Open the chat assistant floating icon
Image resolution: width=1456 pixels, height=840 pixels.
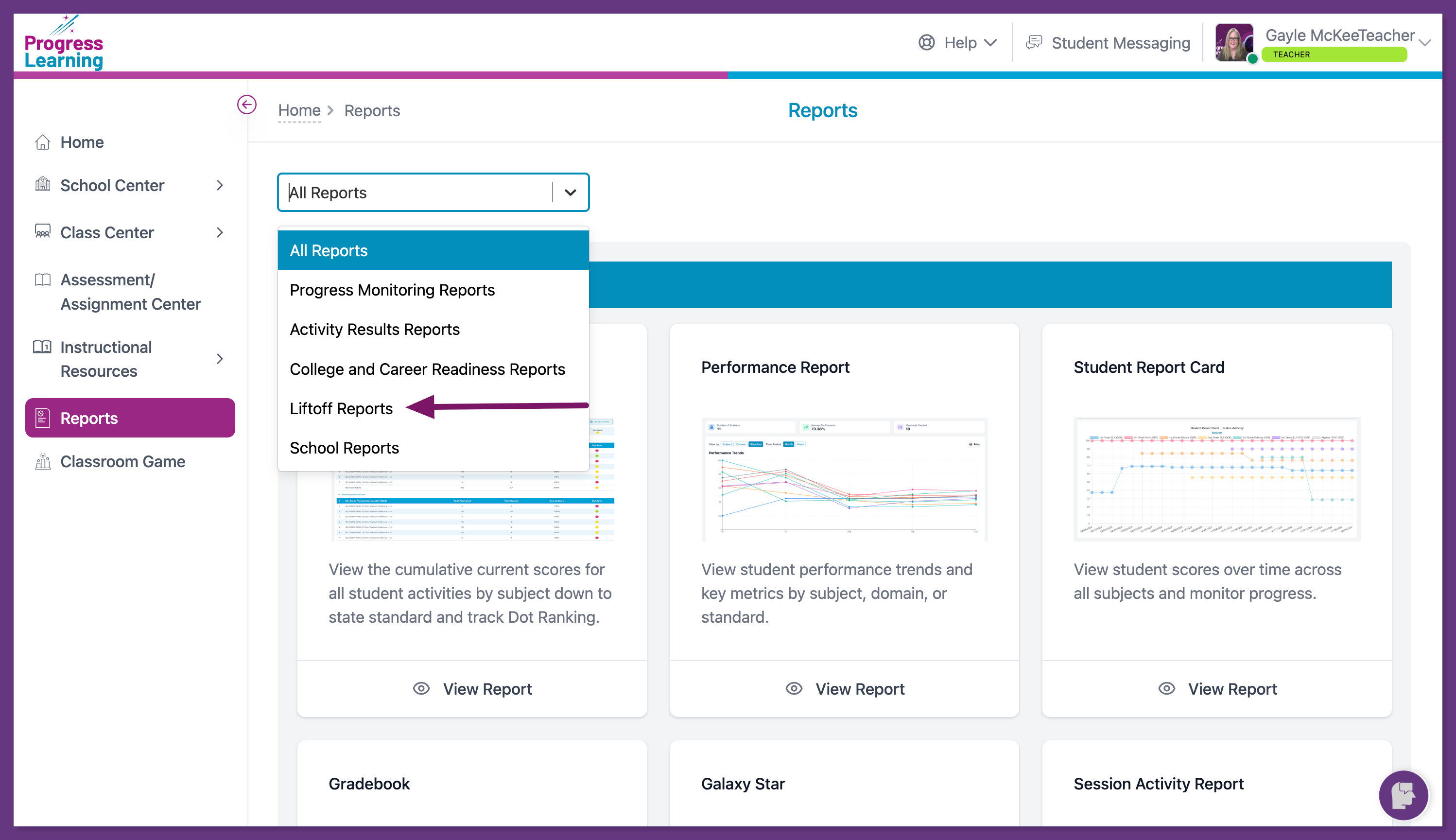point(1403,795)
